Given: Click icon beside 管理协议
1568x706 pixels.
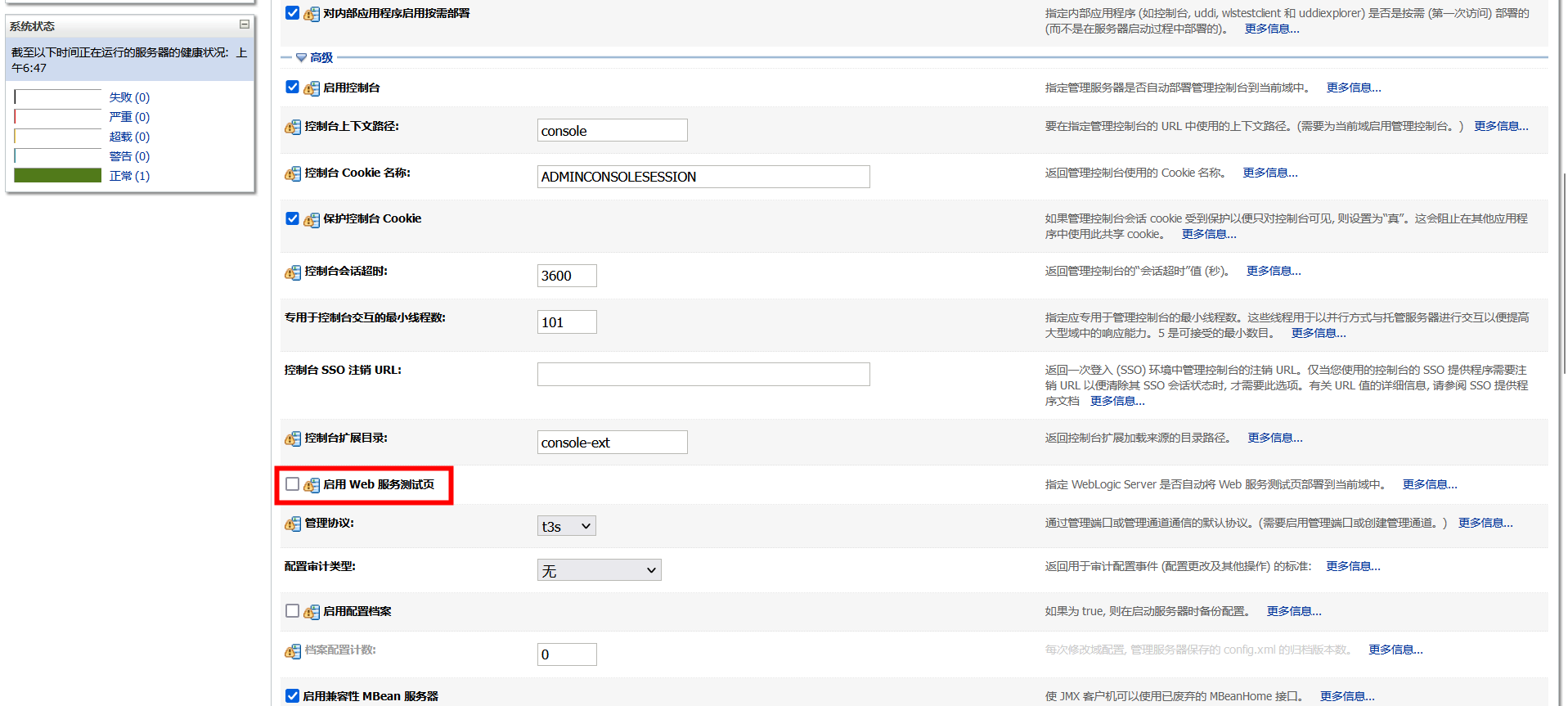Looking at the screenshot, I should (x=293, y=524).
